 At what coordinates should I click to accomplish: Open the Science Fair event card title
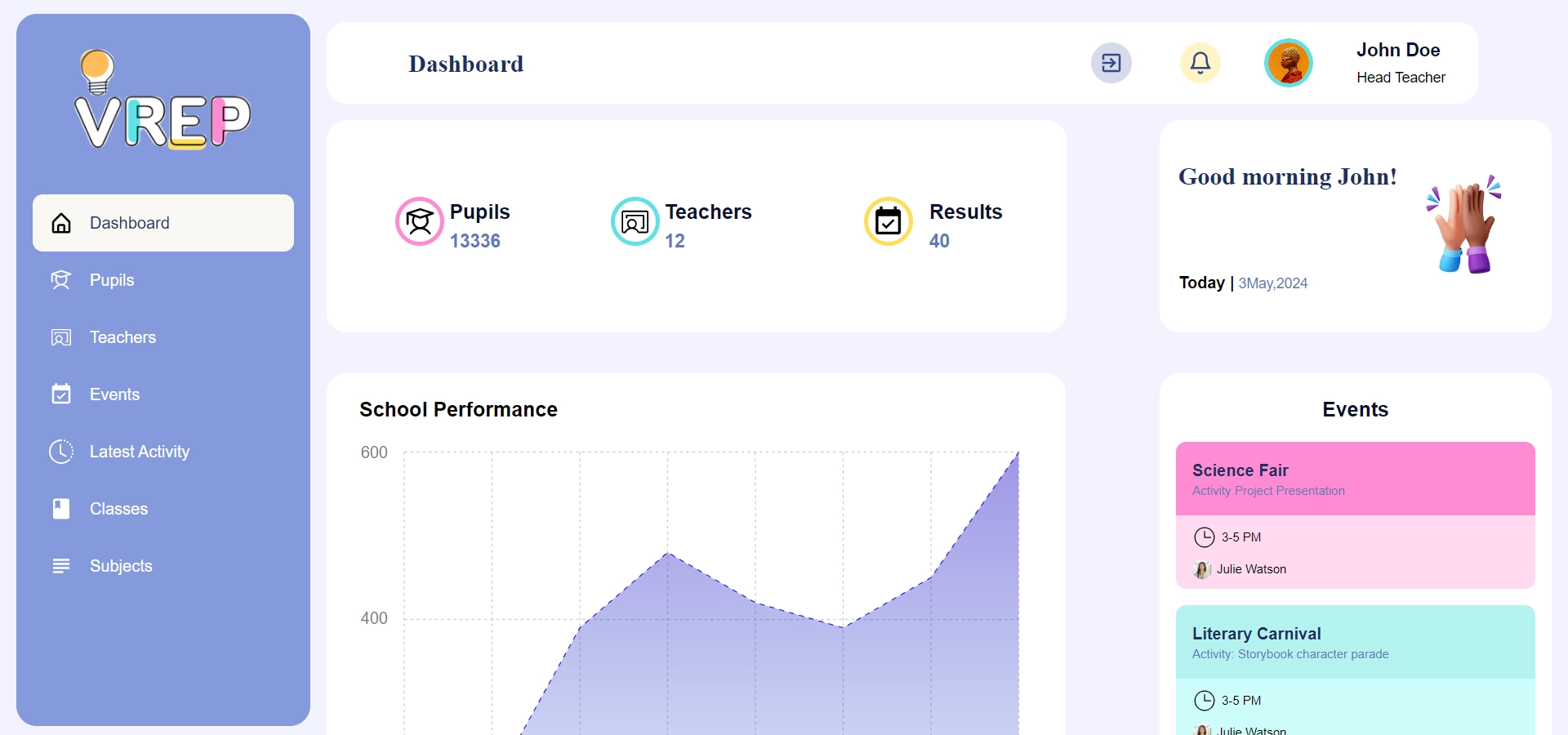coord(1241,470)
